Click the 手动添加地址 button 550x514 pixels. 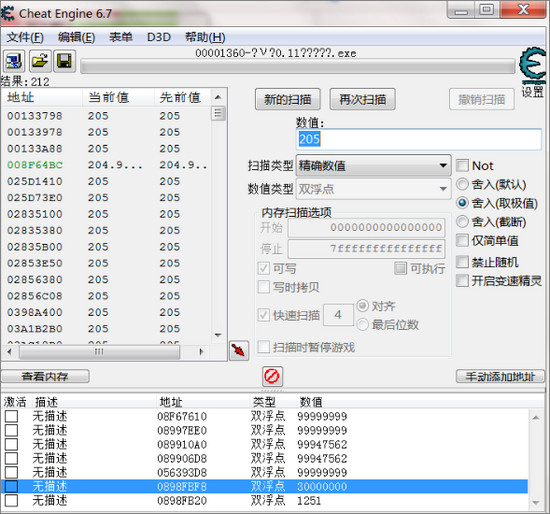(x=500, y=376)
